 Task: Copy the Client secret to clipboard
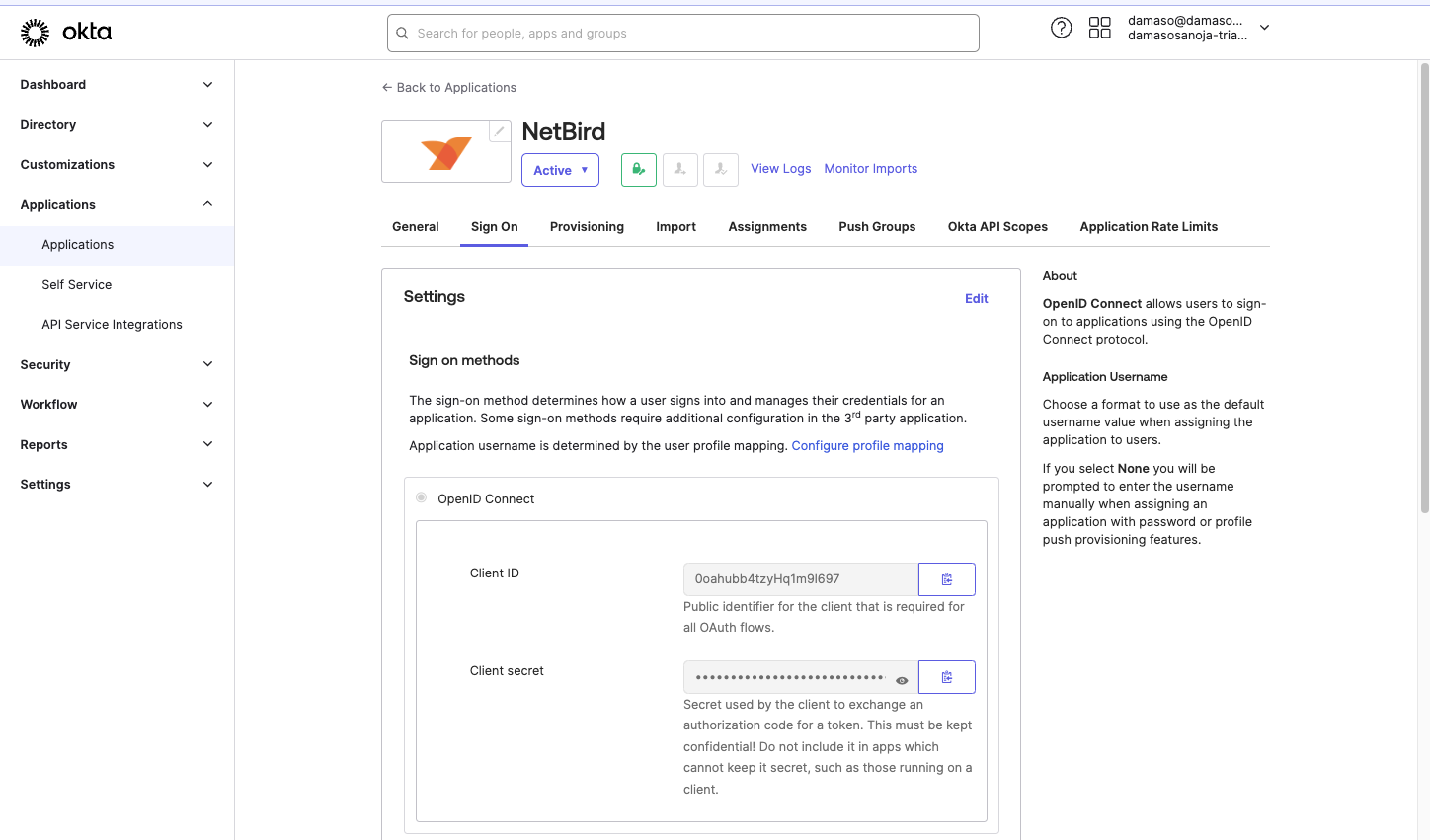[946, 677]
